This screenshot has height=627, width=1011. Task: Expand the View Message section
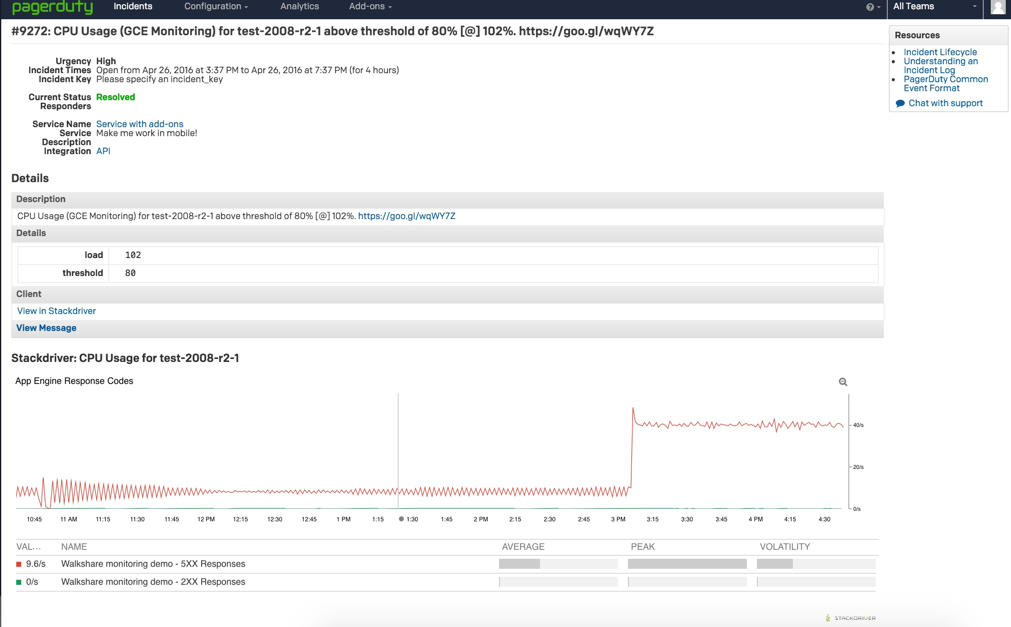click(x=46, y=328)
